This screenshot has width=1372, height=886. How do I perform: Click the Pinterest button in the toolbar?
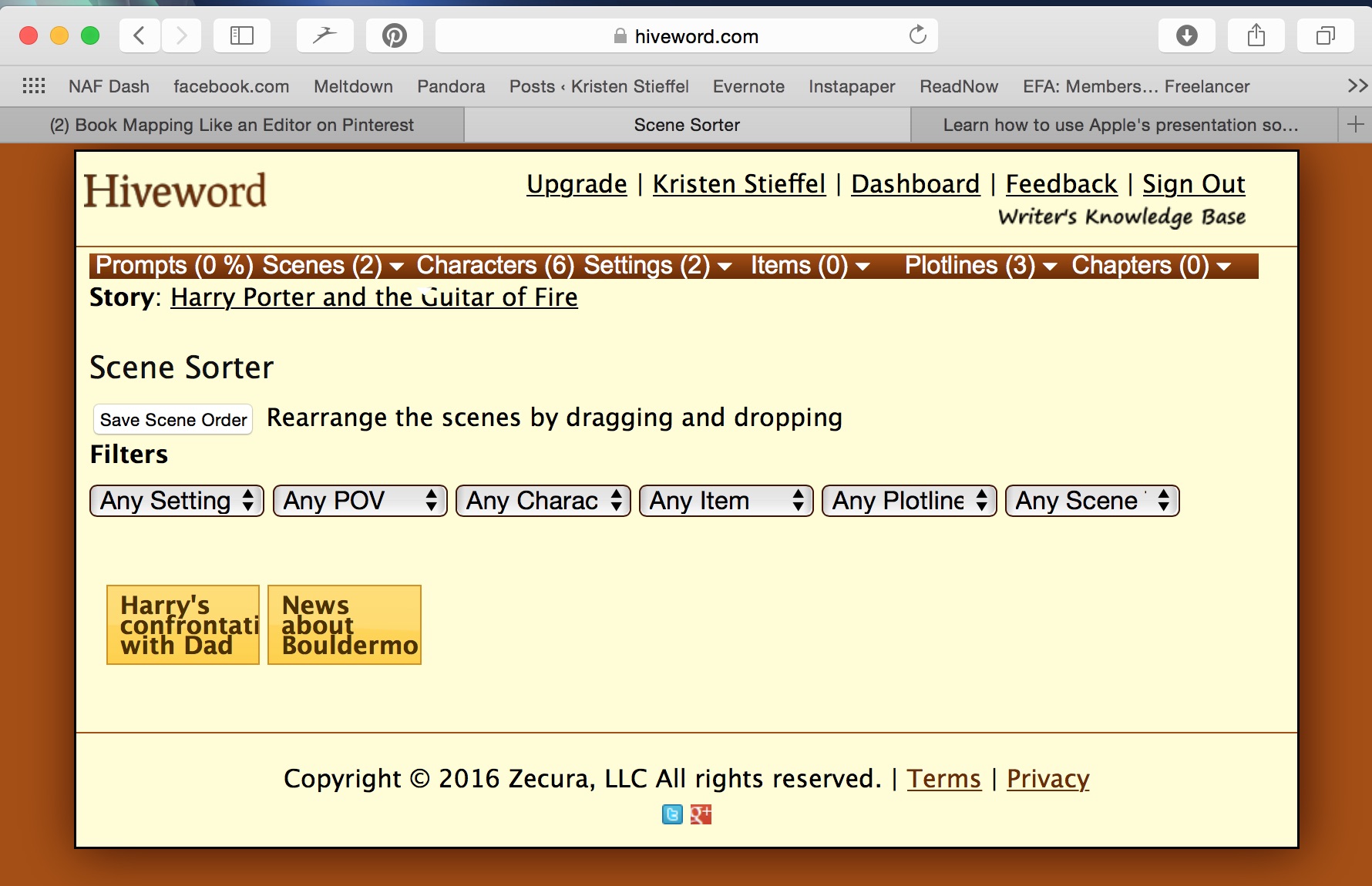[394, 35]
